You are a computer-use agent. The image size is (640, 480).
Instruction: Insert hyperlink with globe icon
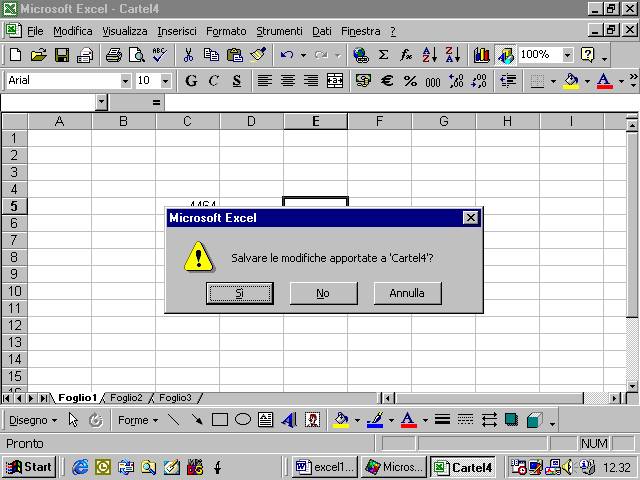[361, 55]
